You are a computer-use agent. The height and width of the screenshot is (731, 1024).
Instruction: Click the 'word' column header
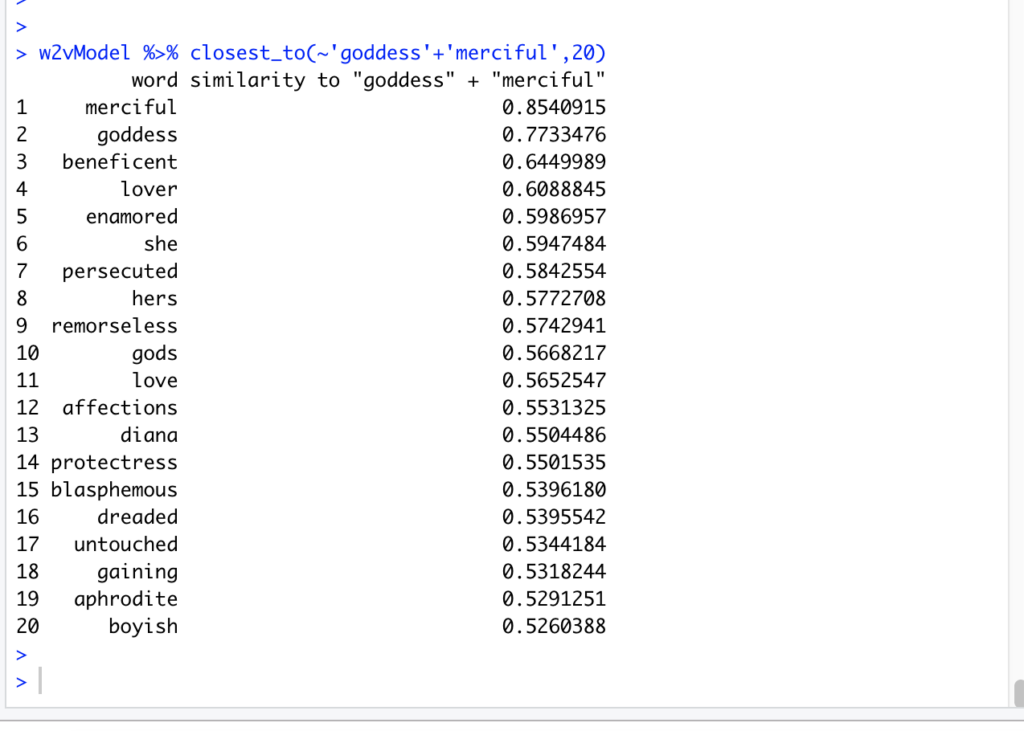(x=154, y=80)
